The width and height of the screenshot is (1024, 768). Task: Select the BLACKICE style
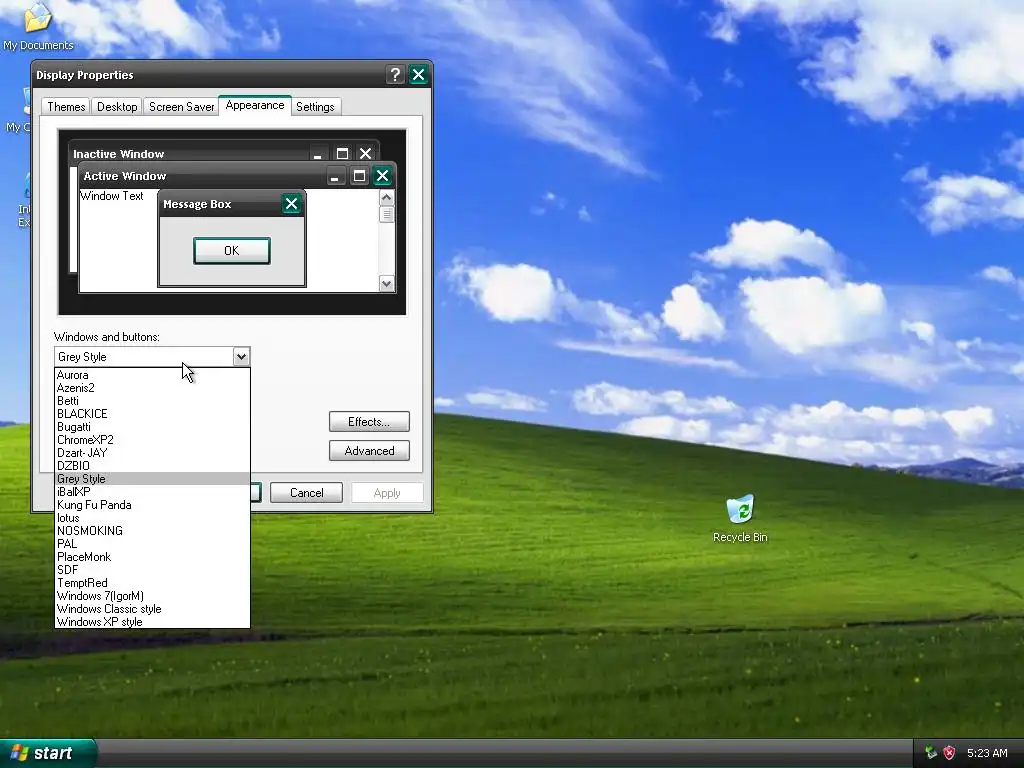(x=152, y=414)
